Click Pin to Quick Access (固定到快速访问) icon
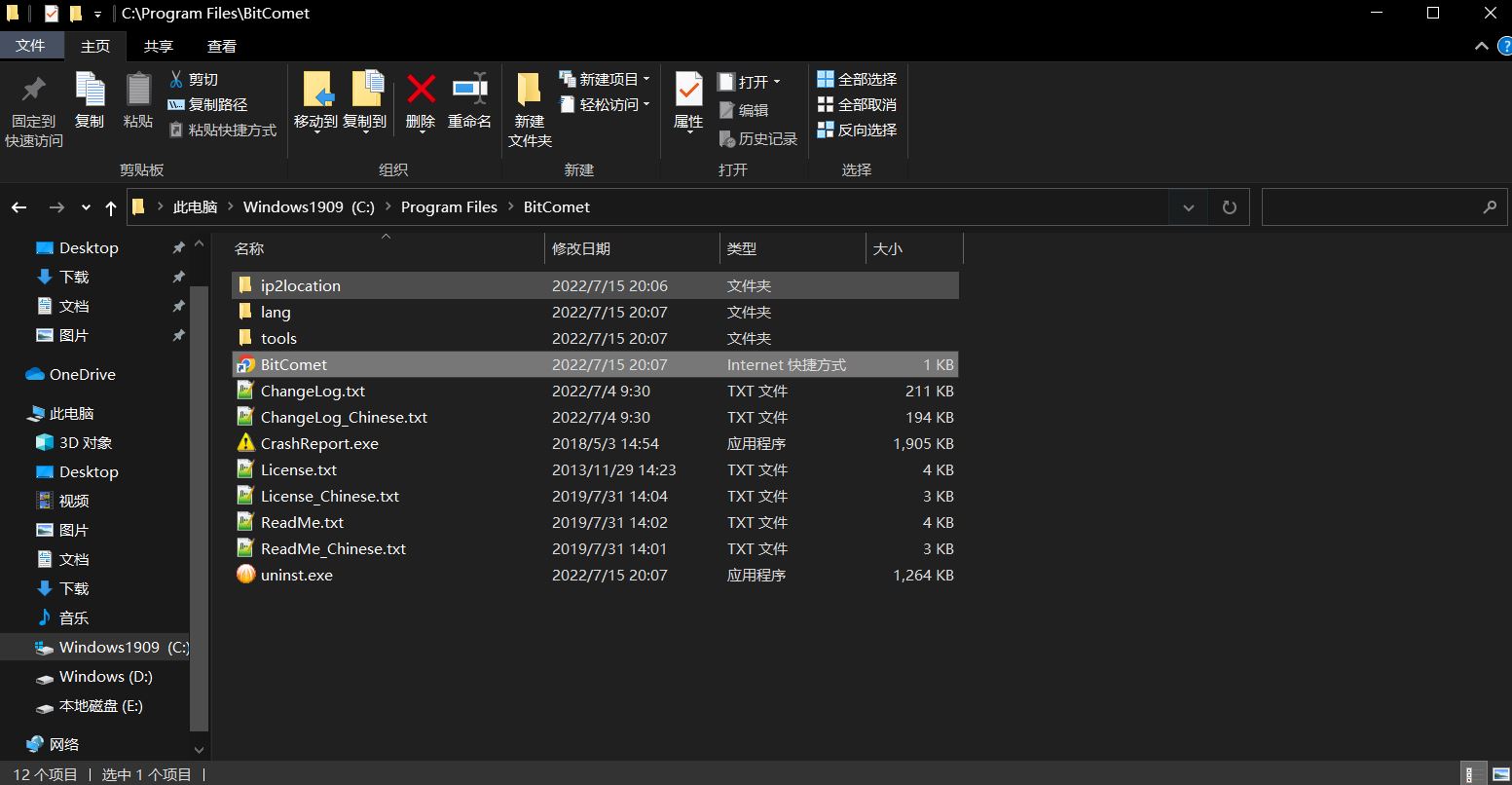 pos(34,91)
